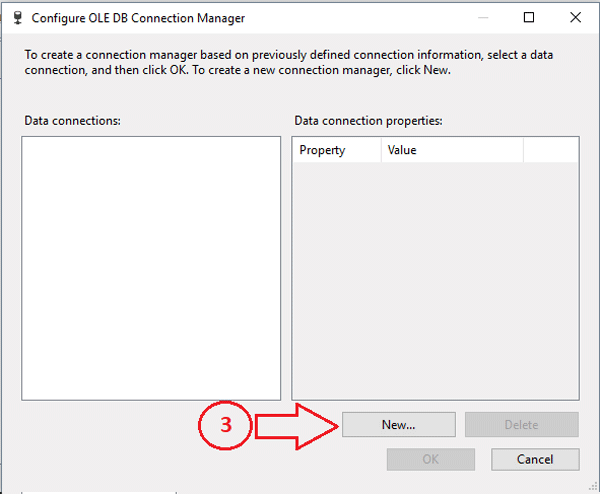Click the greyed-out Delete button
This screenshot has width=600, height=494.
tap(522, 424)
